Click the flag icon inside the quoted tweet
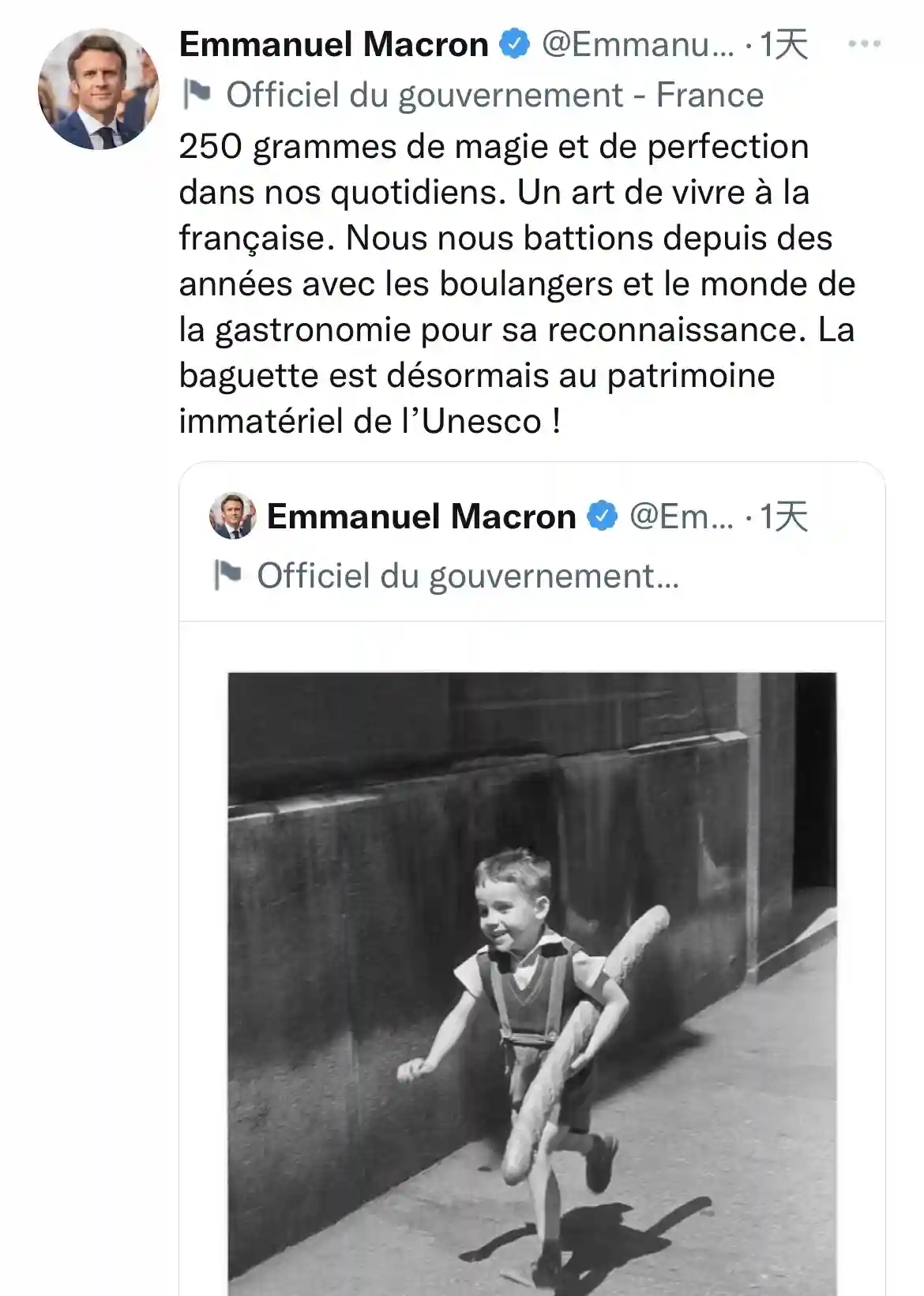Screen dimensions: 924x1296 tap(227, 576)
